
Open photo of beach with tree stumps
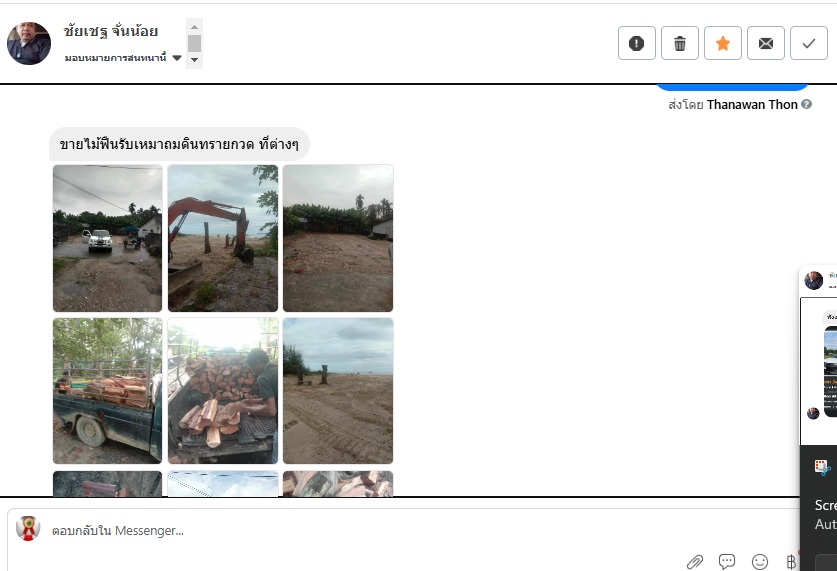(x=338, y=391)
